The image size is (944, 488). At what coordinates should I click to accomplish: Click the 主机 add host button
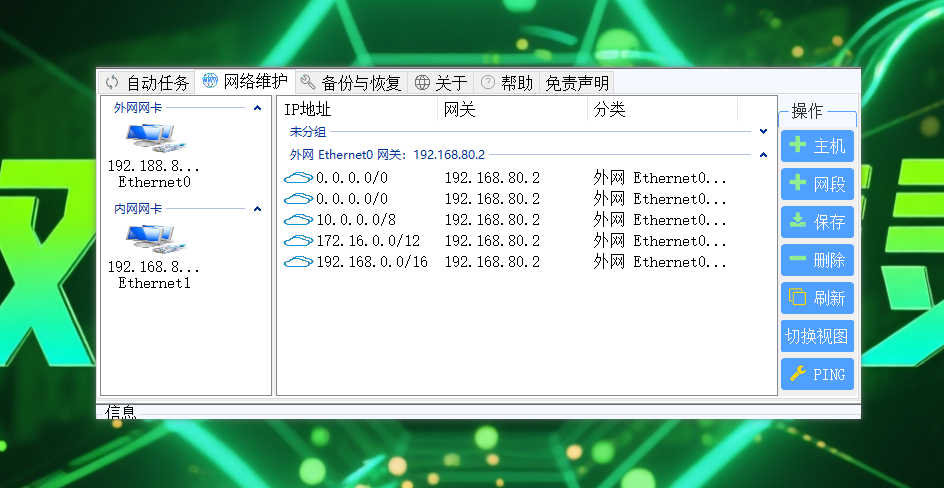point(817,146)
